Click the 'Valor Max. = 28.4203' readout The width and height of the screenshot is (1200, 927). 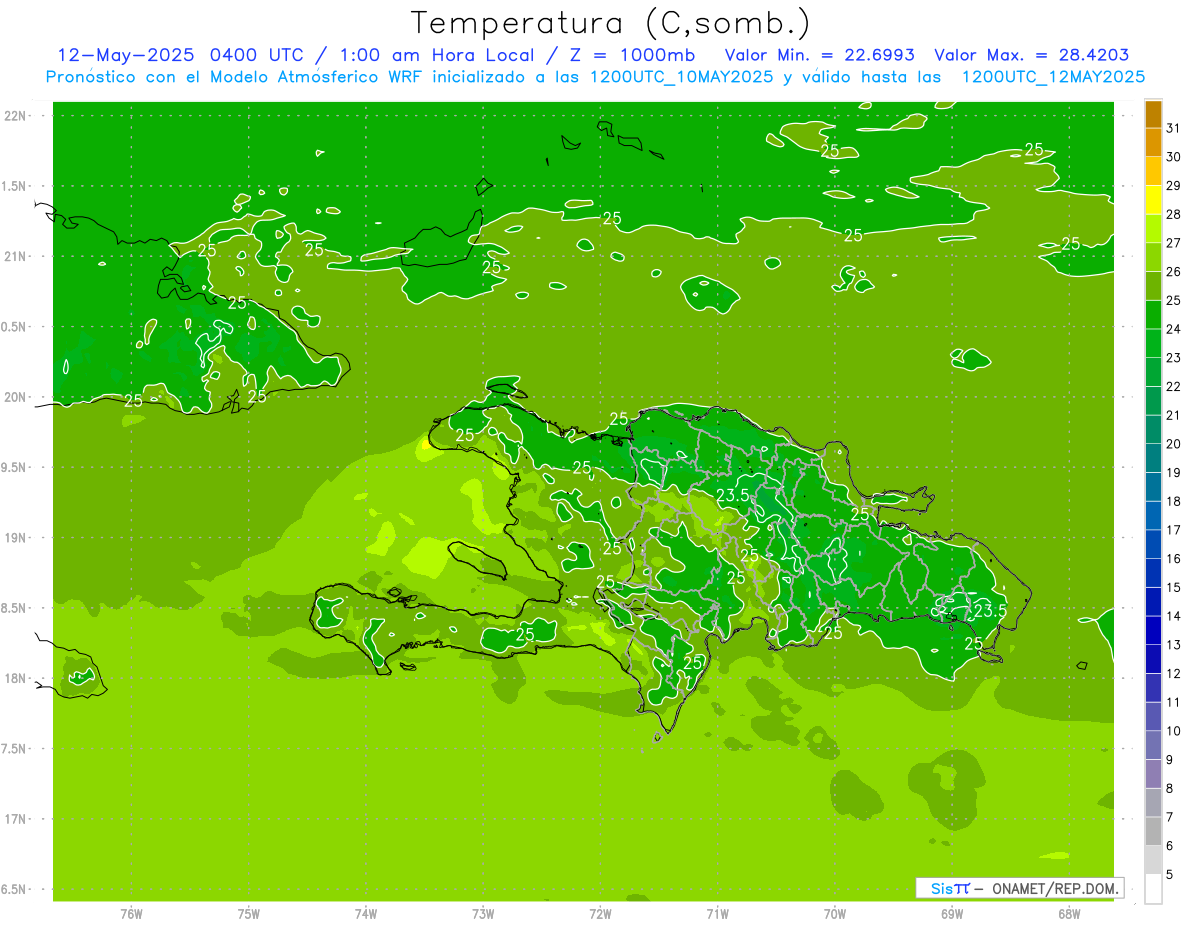tap(1032, 55)
